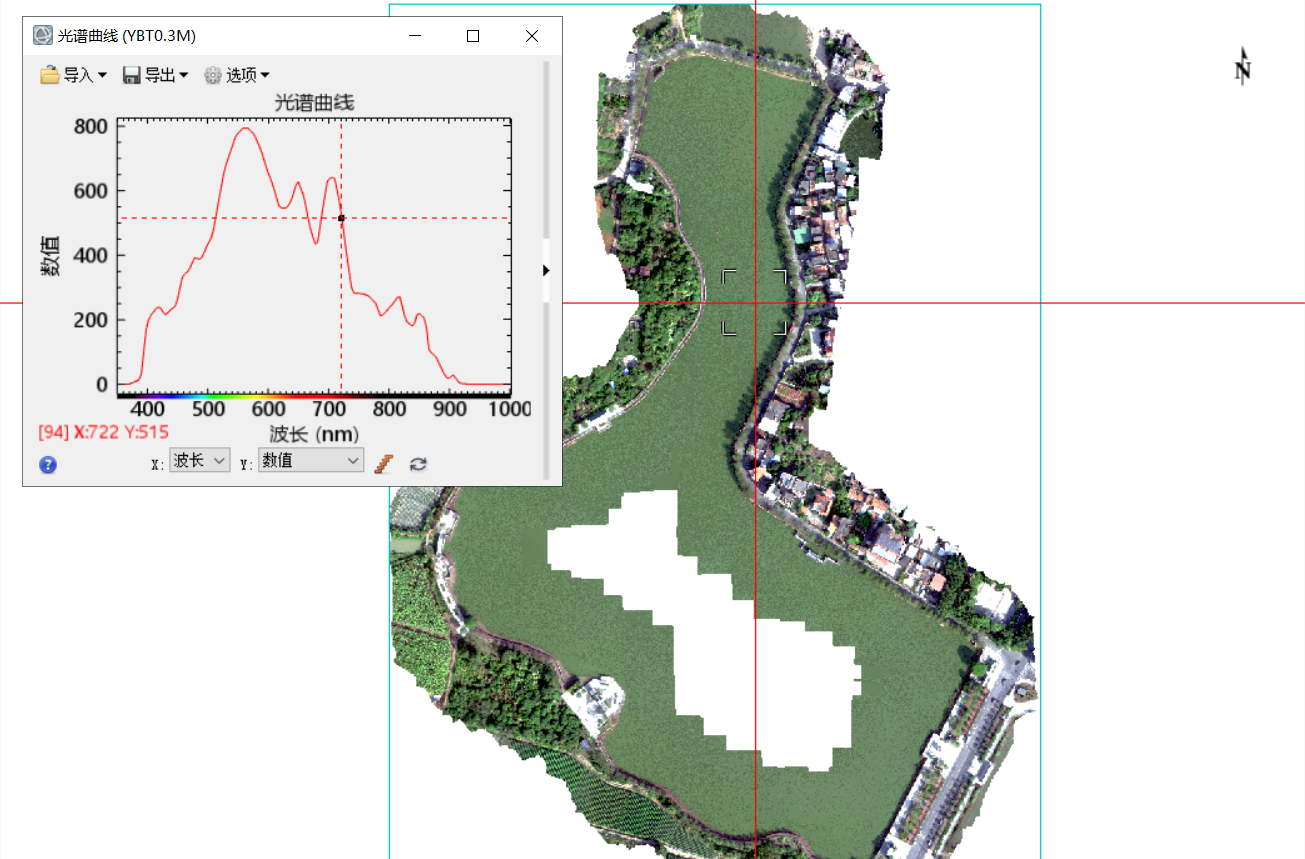Expand the side panel with the black arrow
The image size is (1305, 859).
pyautogui.click(x=545, y=270)
